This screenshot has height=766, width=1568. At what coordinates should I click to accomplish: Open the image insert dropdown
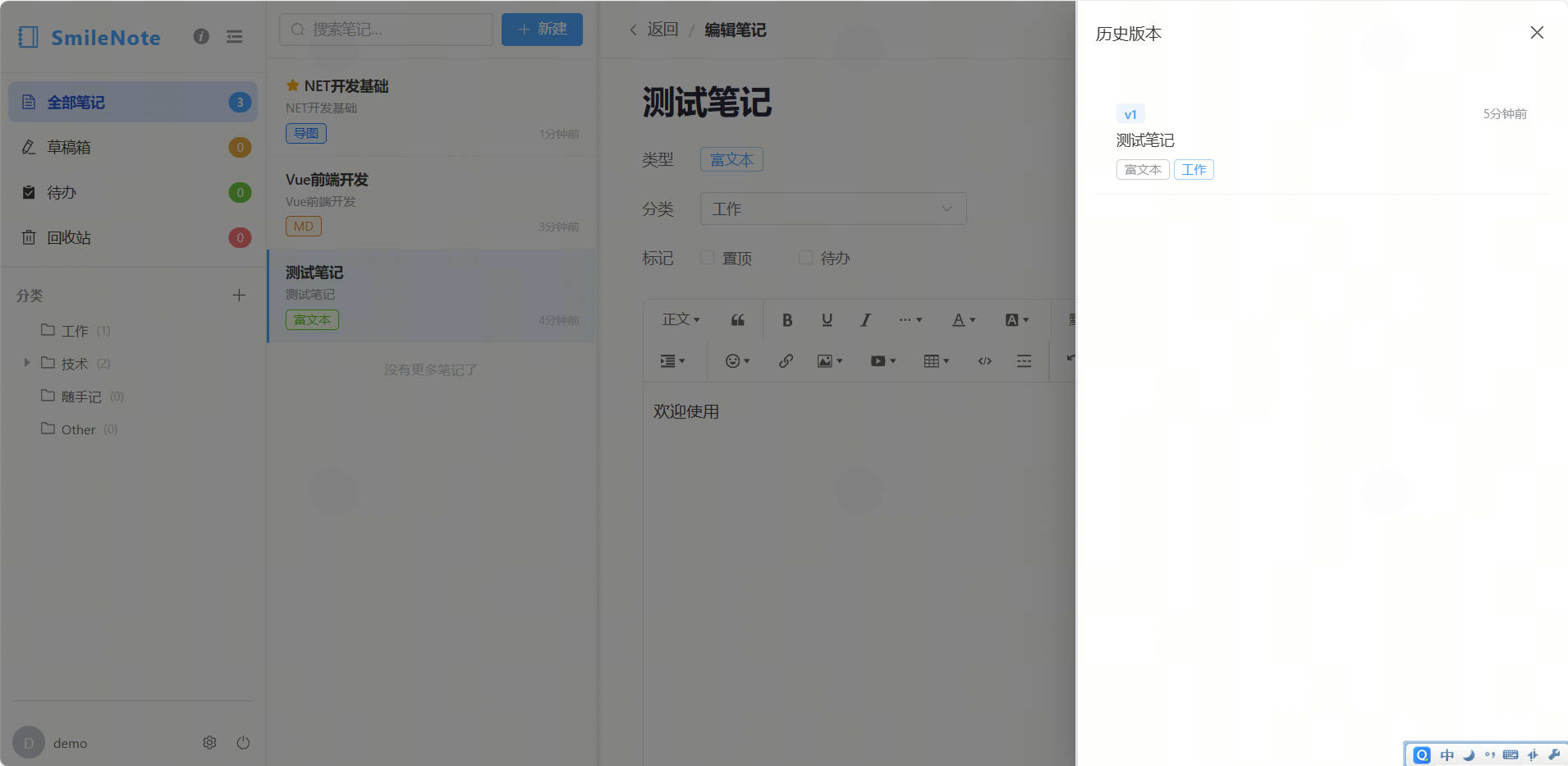(x=830, y=360)
